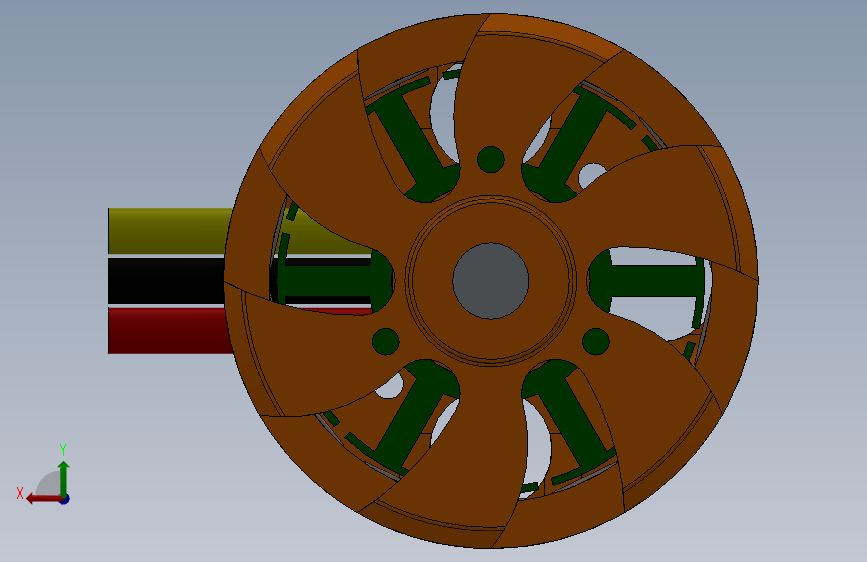This screenshot has height=562, width=867.
Task: Select the circular hub ring around the shaft
Action: coord(490,210)
